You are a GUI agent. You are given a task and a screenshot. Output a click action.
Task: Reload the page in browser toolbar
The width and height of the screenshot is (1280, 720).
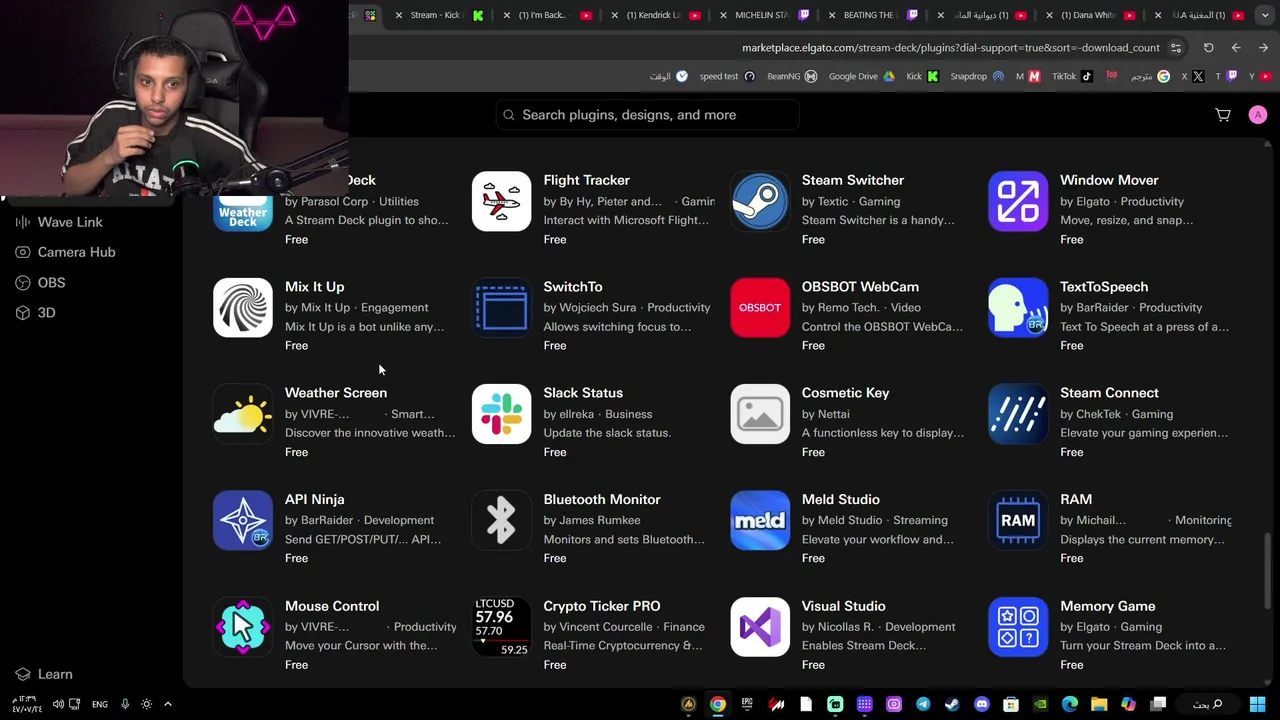click(x=1208, y=48)
